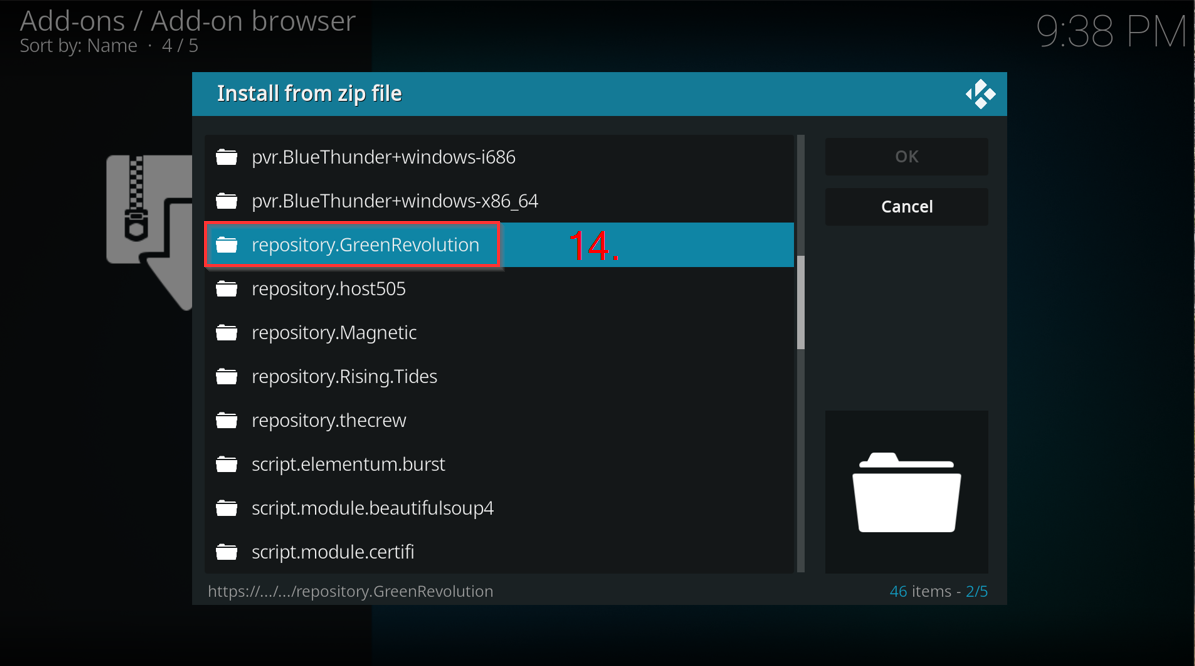Screen dimensions: 1195x666
Task: Open the repository.Magnetic folder
Action: pyautogui.click(x=499, y=333)
